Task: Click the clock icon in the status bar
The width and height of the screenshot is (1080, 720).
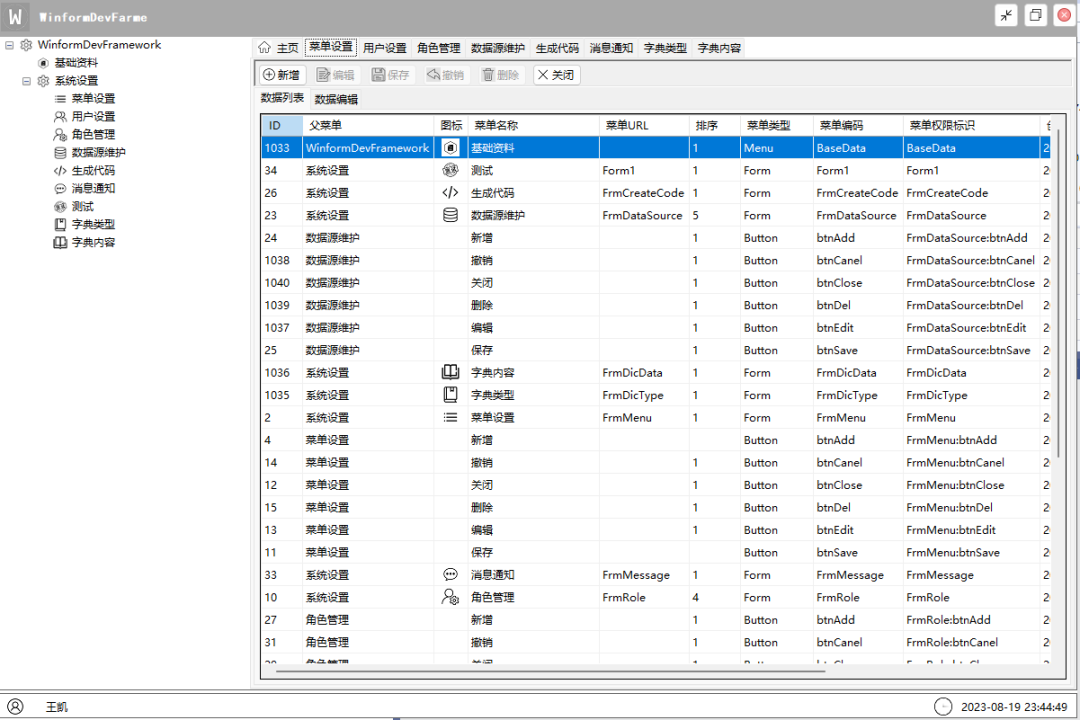Action: coord(943,706)
